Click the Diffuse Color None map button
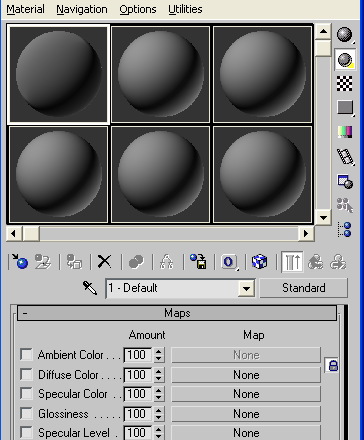 (x=246, y=375)
